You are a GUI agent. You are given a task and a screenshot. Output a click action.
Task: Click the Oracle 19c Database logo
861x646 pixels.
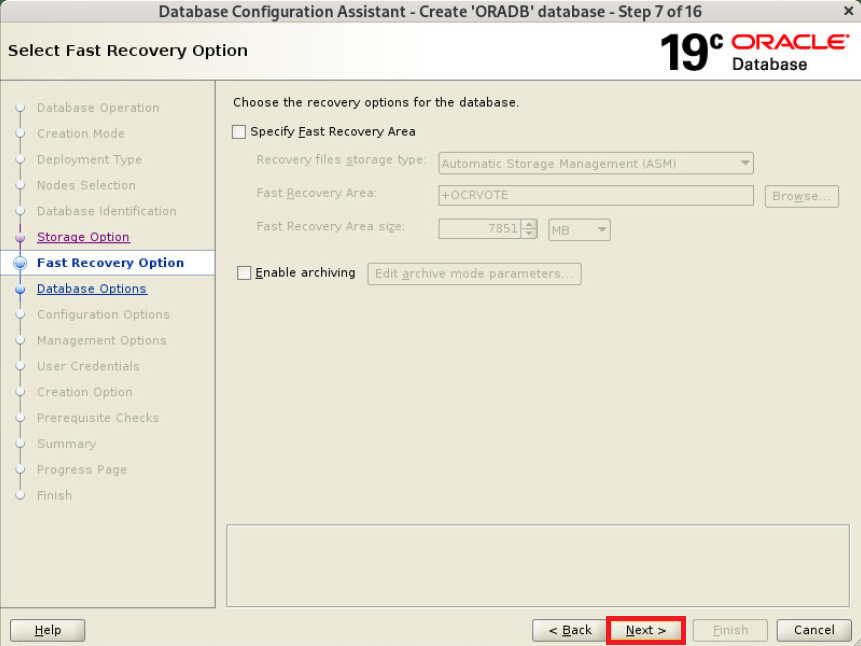pos(754,52)
